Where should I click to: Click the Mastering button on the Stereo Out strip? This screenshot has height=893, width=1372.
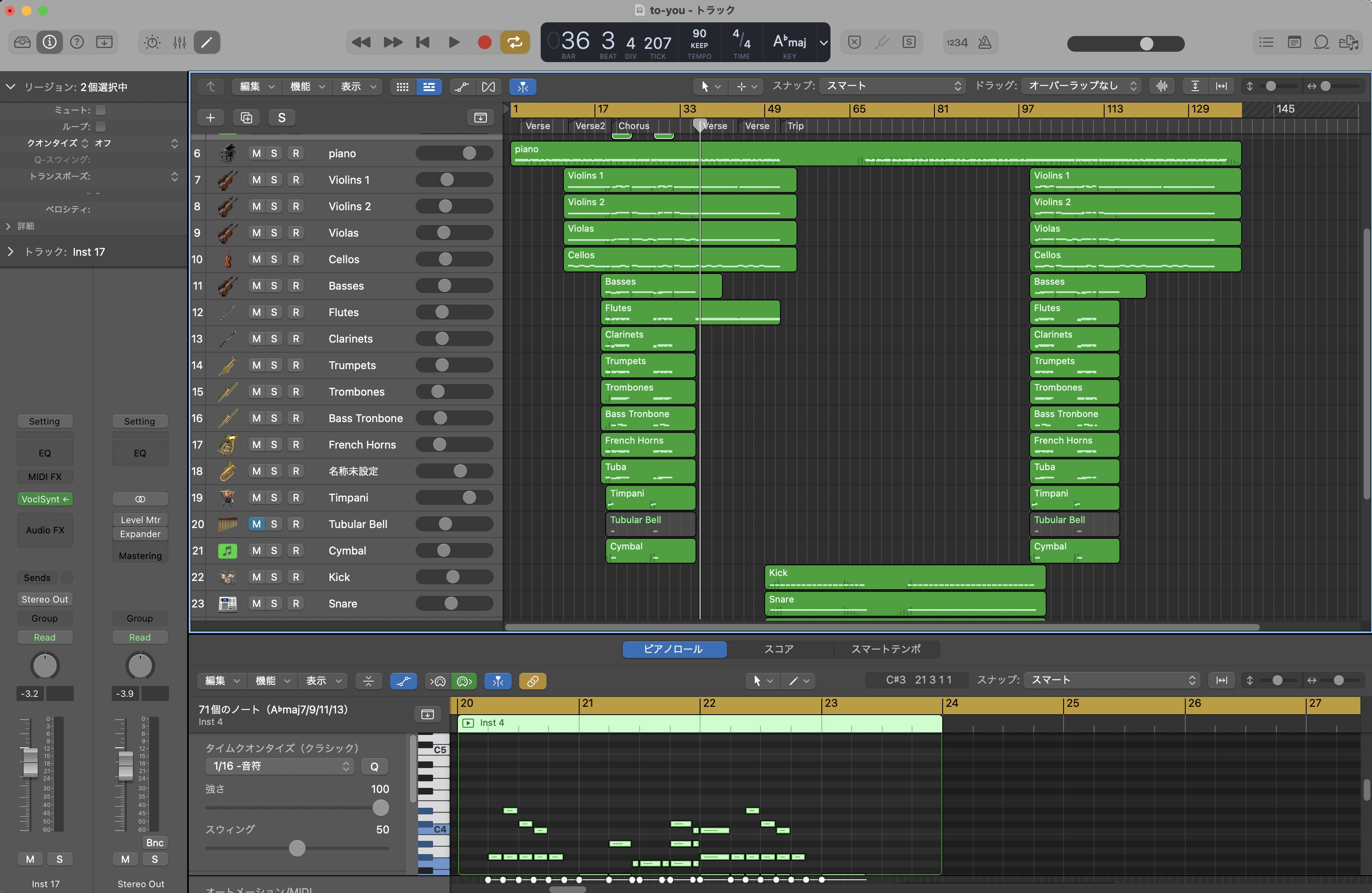(x=140, y=556)
